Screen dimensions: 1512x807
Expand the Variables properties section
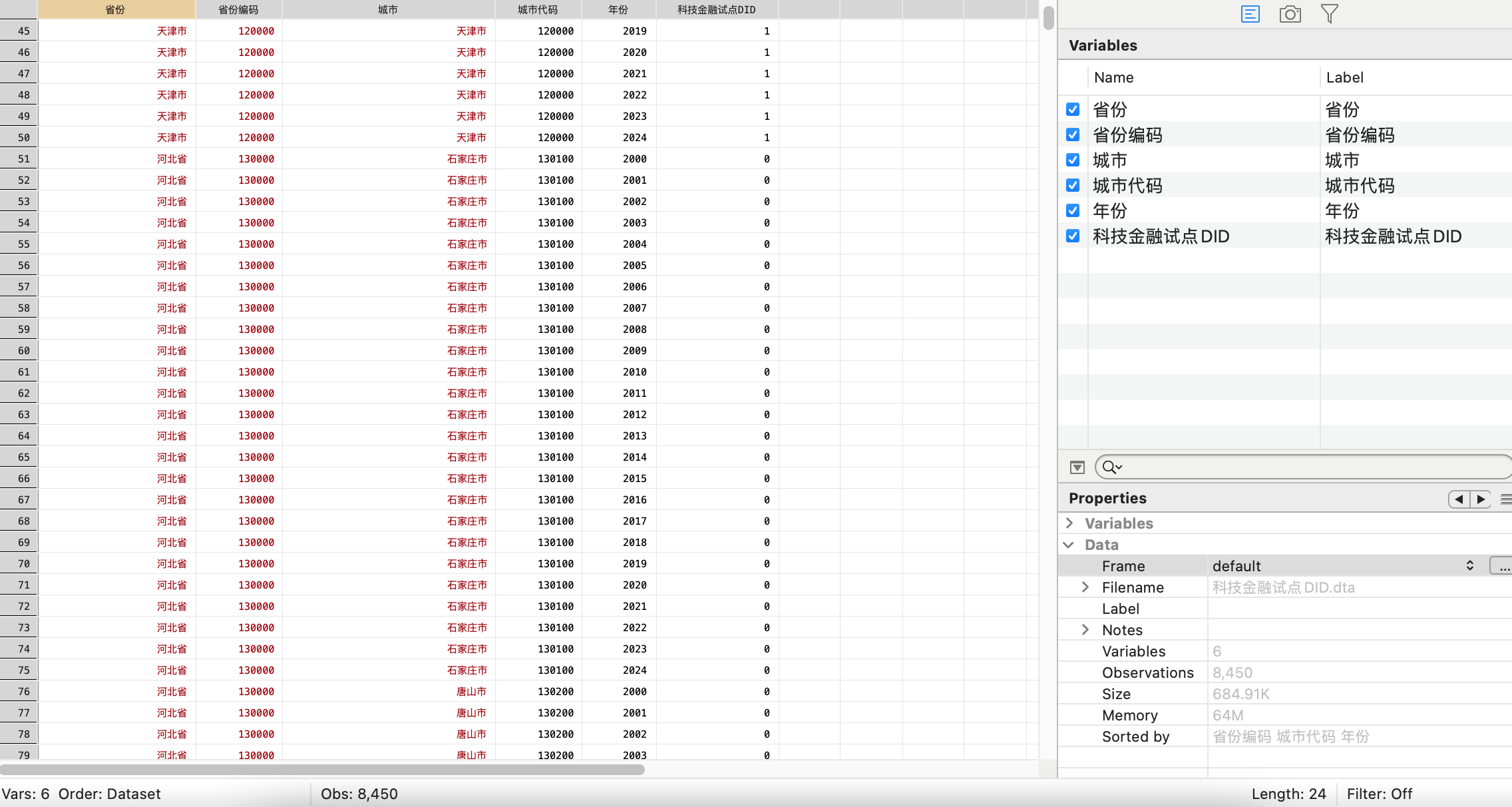[1069, 523]
